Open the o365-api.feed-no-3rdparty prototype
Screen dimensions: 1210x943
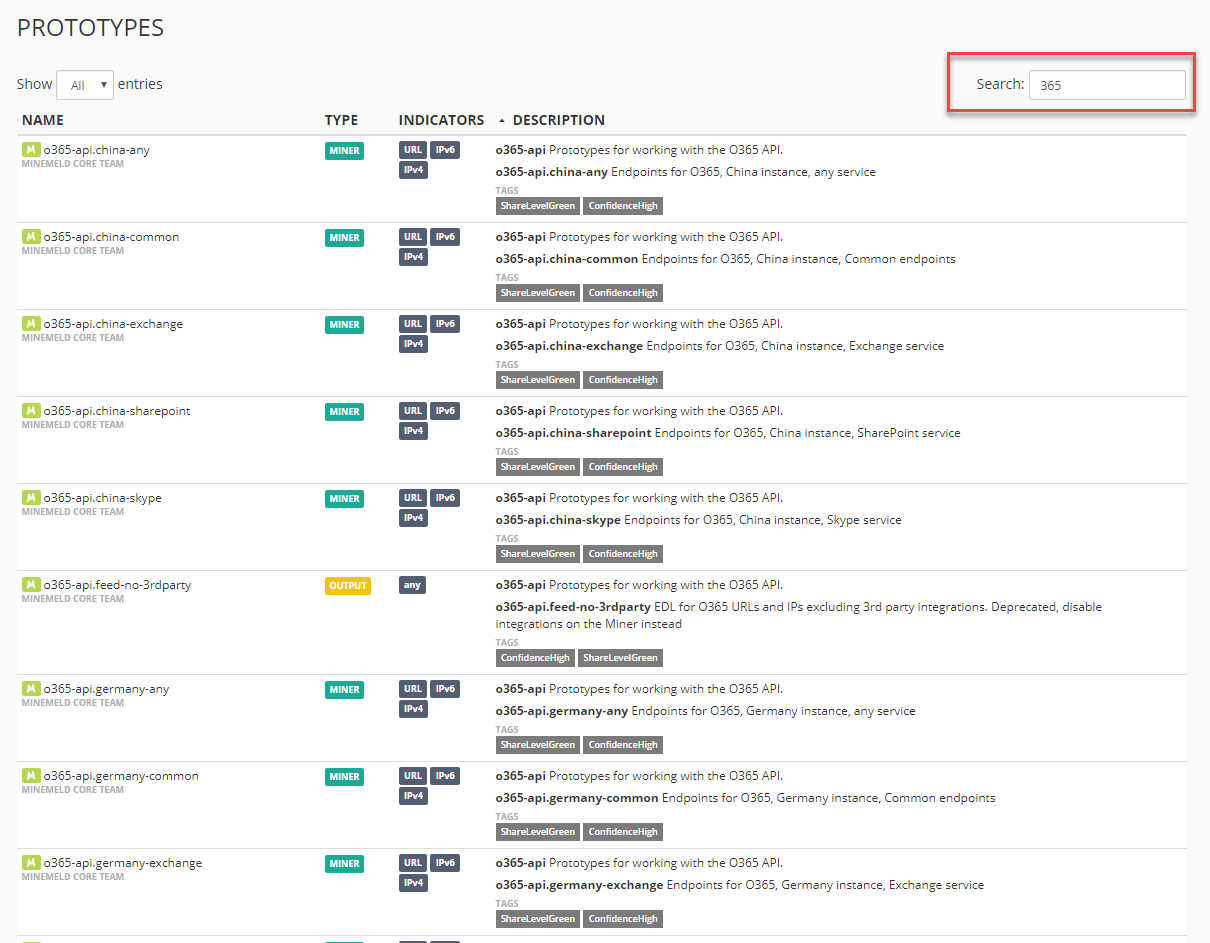117,585
